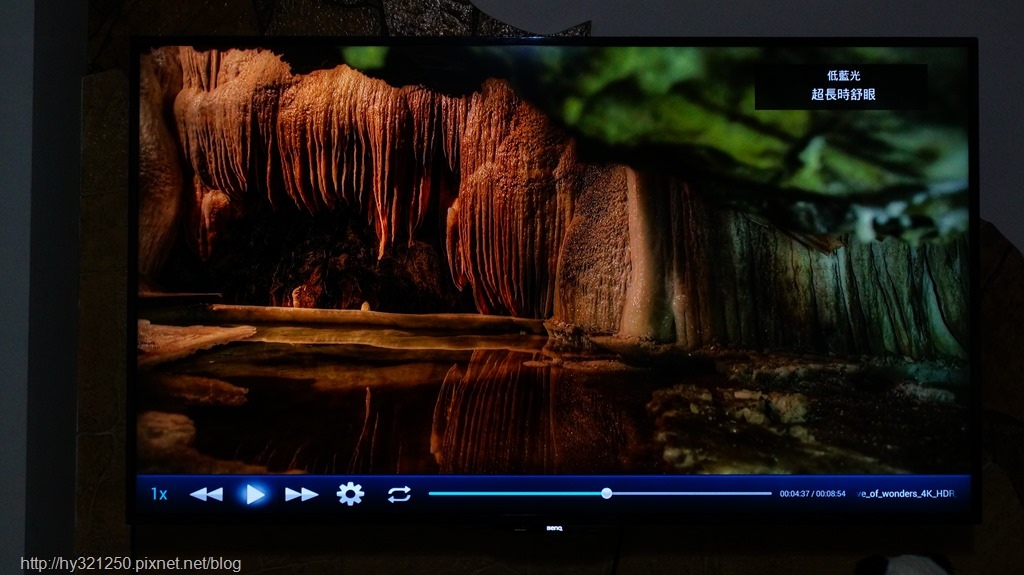Click the 00:04:37 / 00:08:54 time readout
Screen dimensions: 1024x575
812,494
